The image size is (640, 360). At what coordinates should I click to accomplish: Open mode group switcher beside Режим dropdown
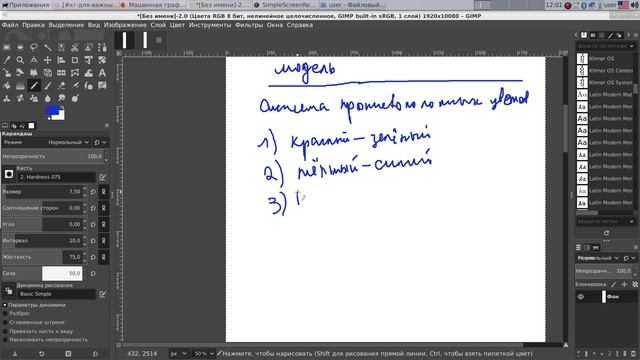pos(100,142)
